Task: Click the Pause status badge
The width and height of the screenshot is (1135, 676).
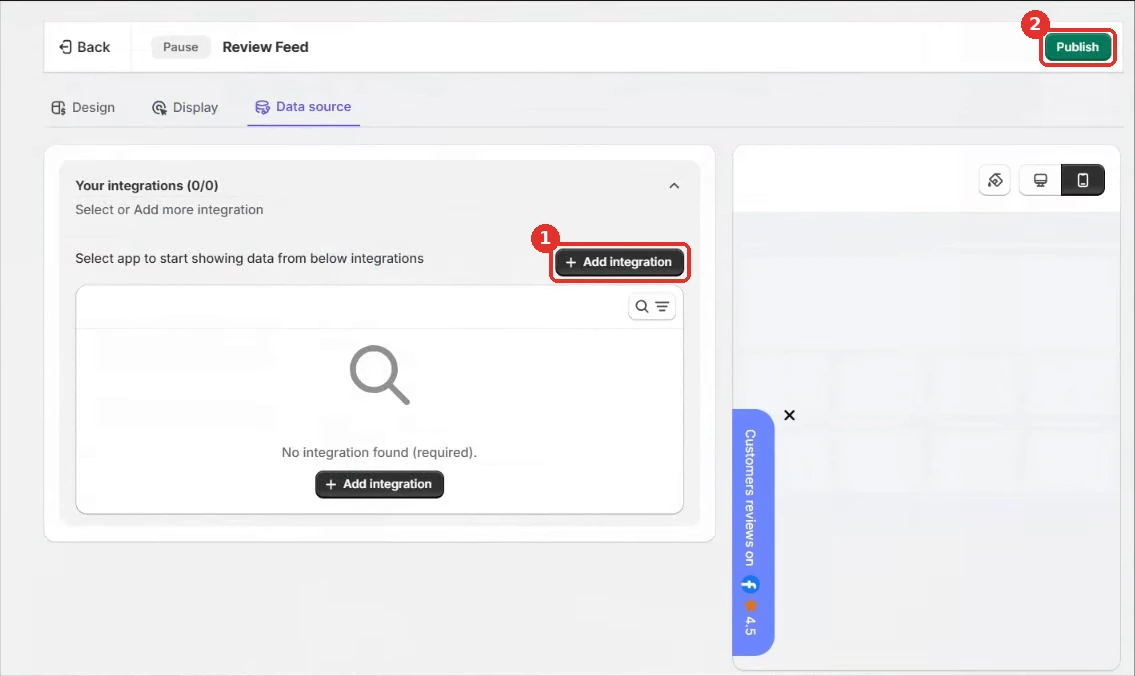Action: [x=180, y=47]
